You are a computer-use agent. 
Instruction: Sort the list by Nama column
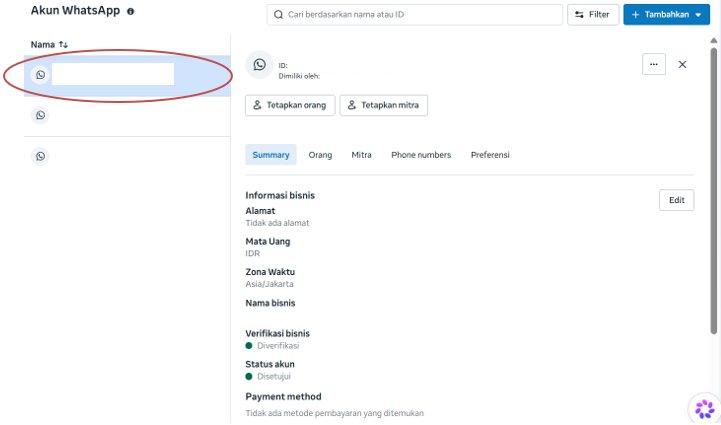coord(49,45)
